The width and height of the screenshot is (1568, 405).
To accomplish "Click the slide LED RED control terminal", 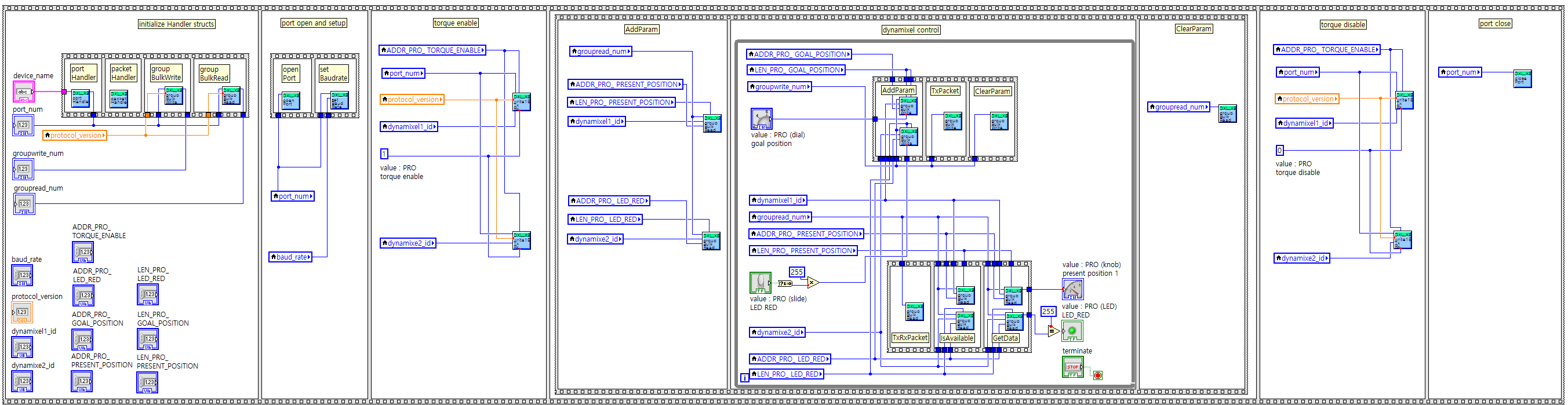I will (761, 283).
